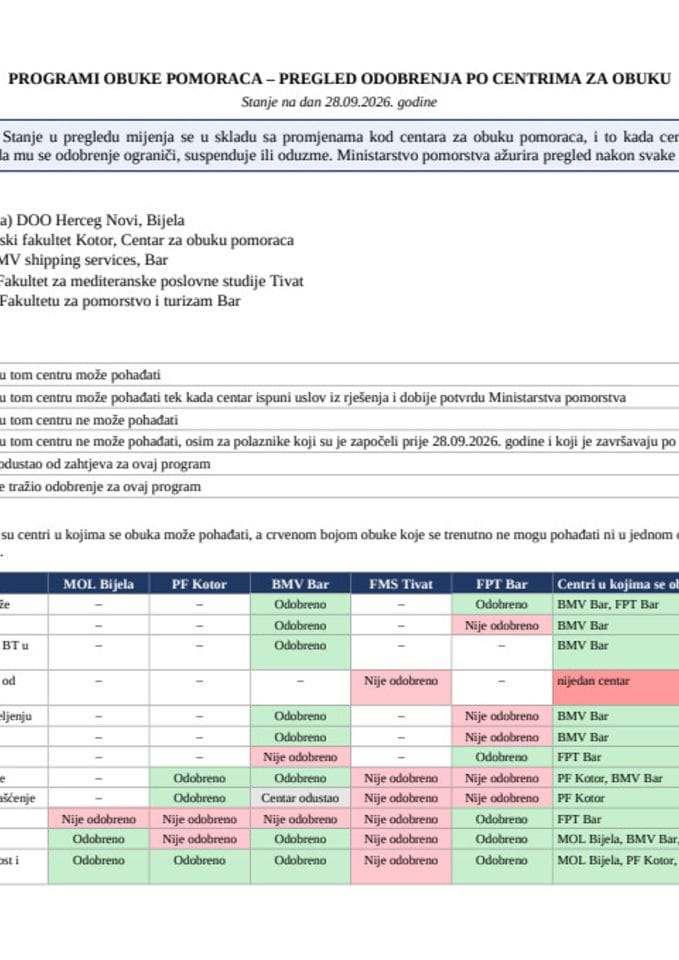Click the title "PROGRAMI OBUKE POMORACA – PREGLED ODOBRENJA"
Image resolution: width=679 pixels, height=960 pixels.
tap(234, 79)
